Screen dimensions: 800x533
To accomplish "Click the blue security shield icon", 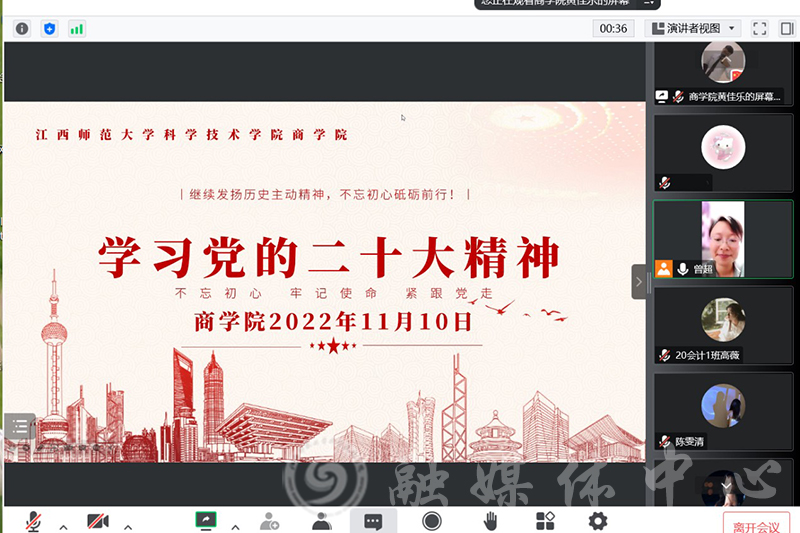I will (49, 29).
